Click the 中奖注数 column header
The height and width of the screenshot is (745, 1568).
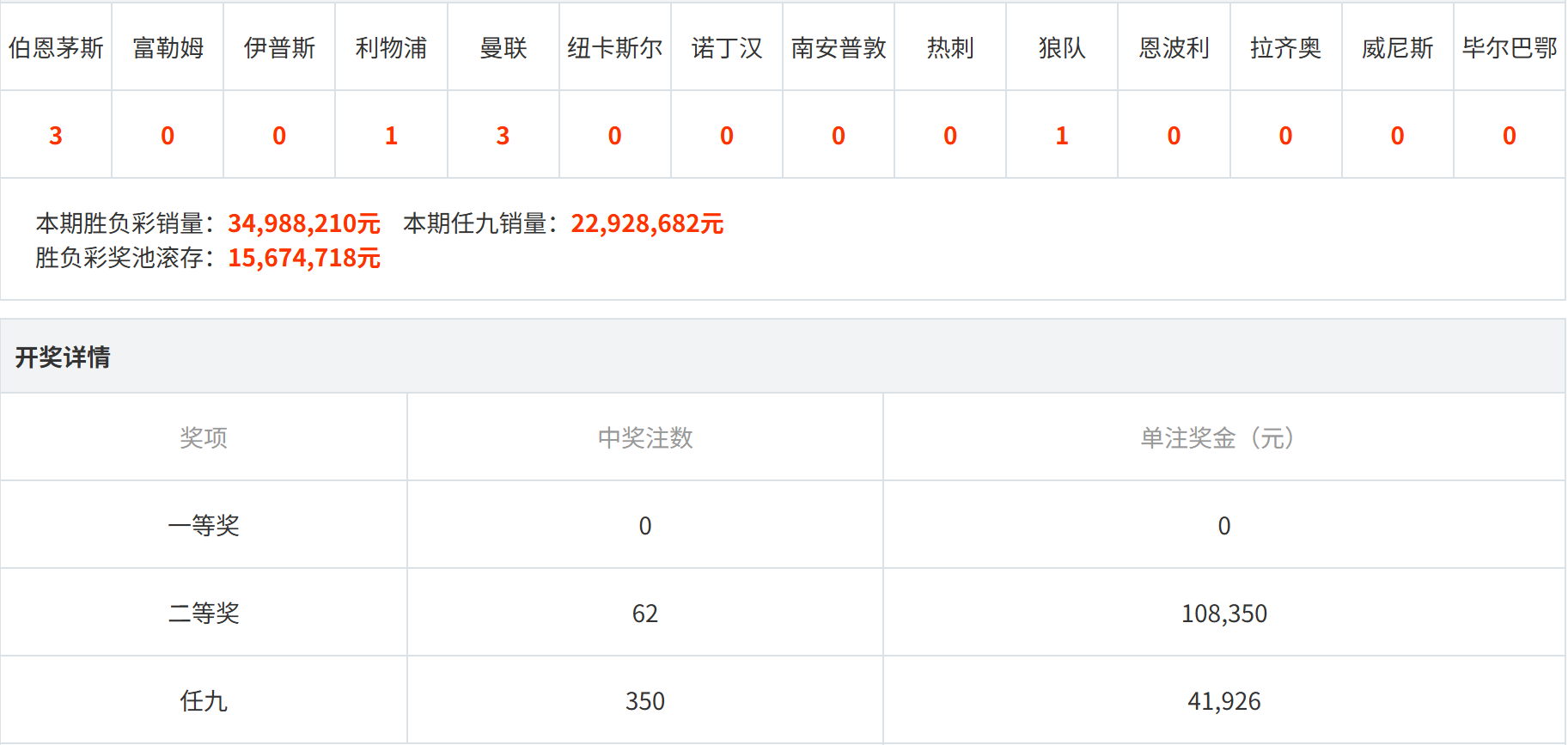[645, 437]
